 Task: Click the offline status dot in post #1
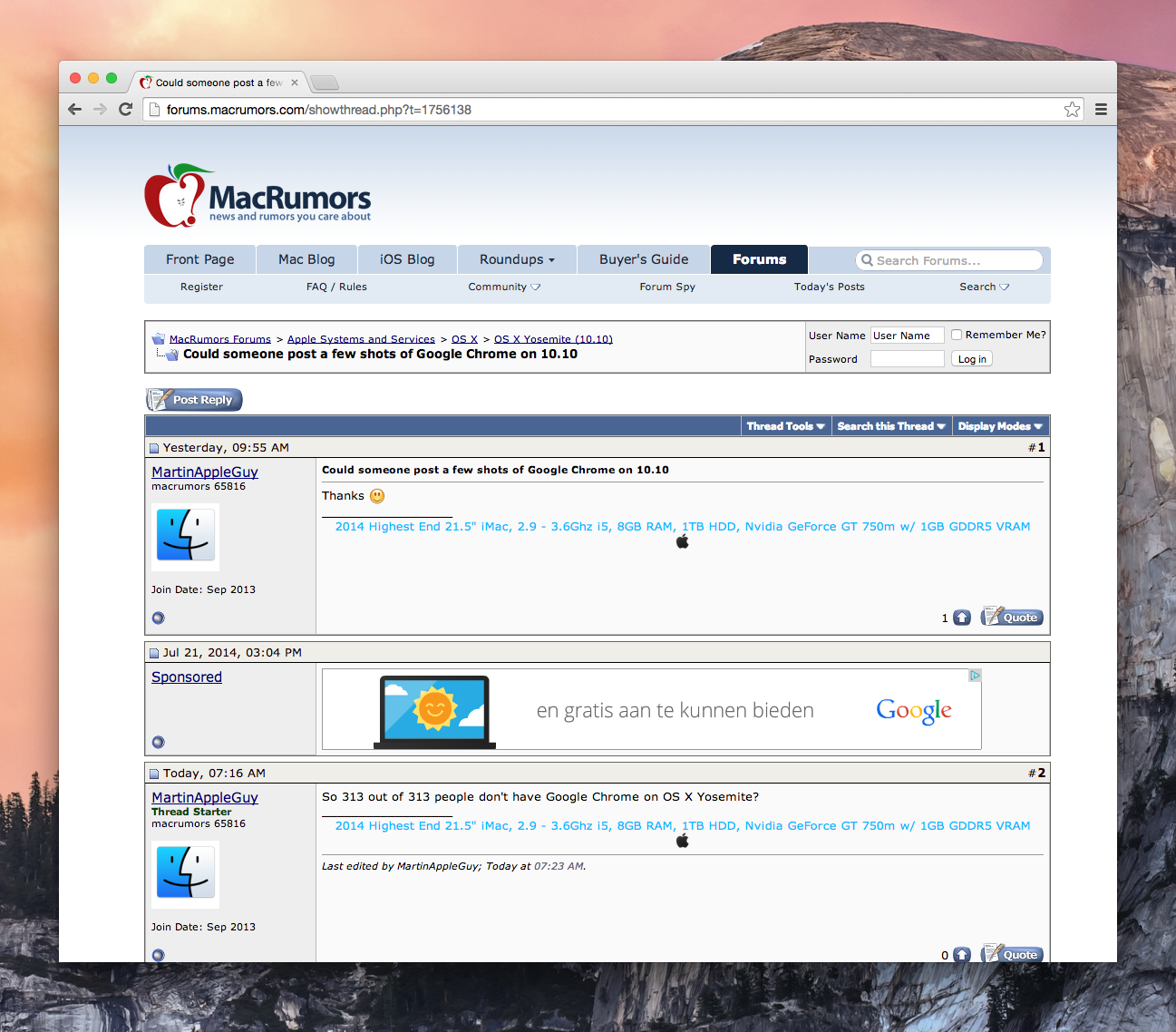(x=159, y=618)
